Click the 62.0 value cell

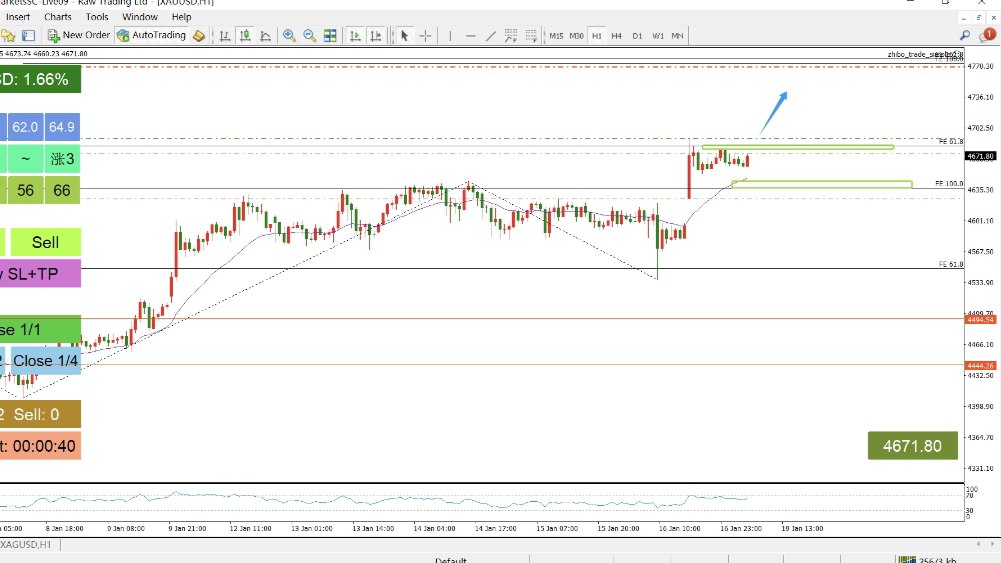coord(25,127)
